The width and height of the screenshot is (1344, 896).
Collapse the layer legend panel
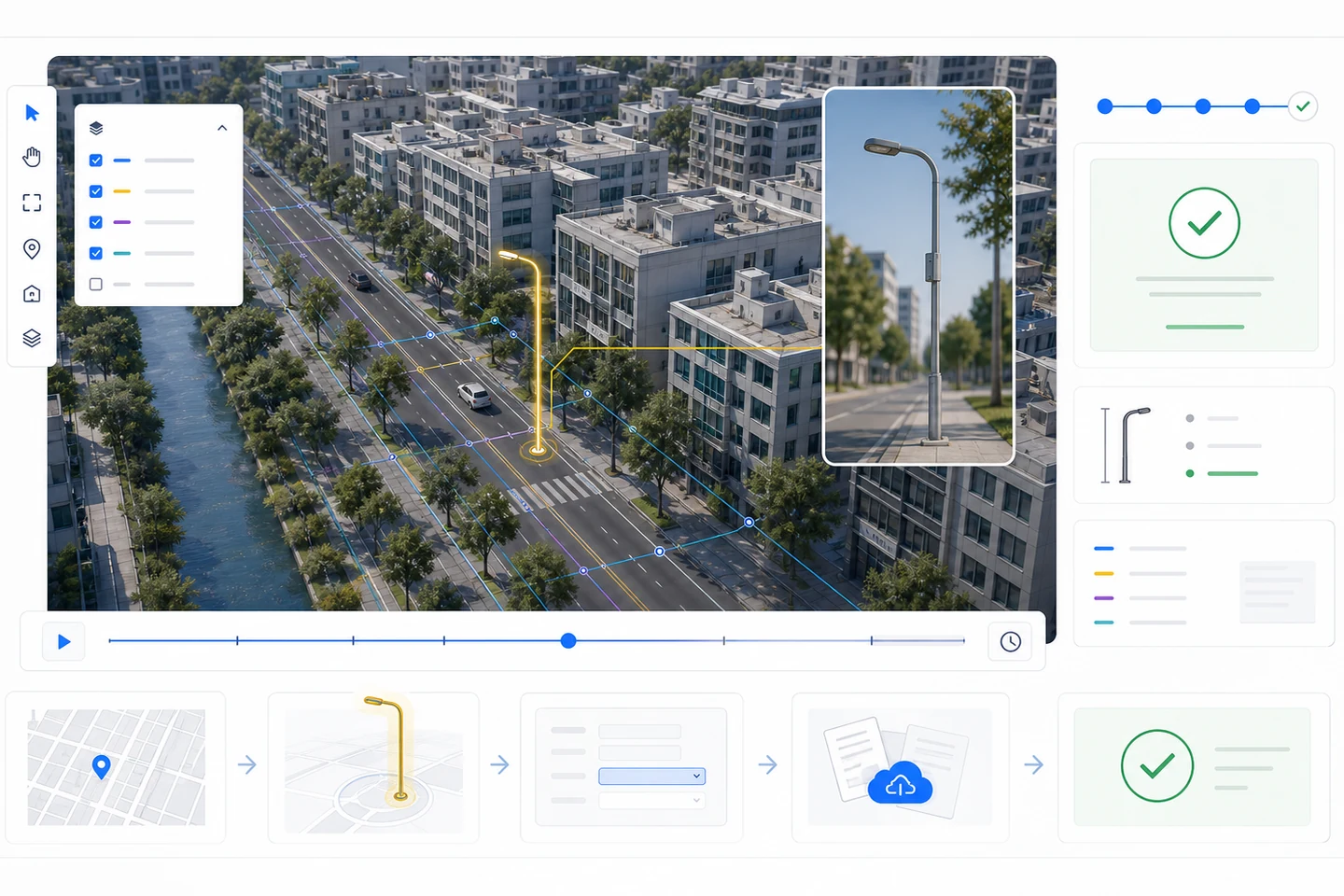coord(222,128)
